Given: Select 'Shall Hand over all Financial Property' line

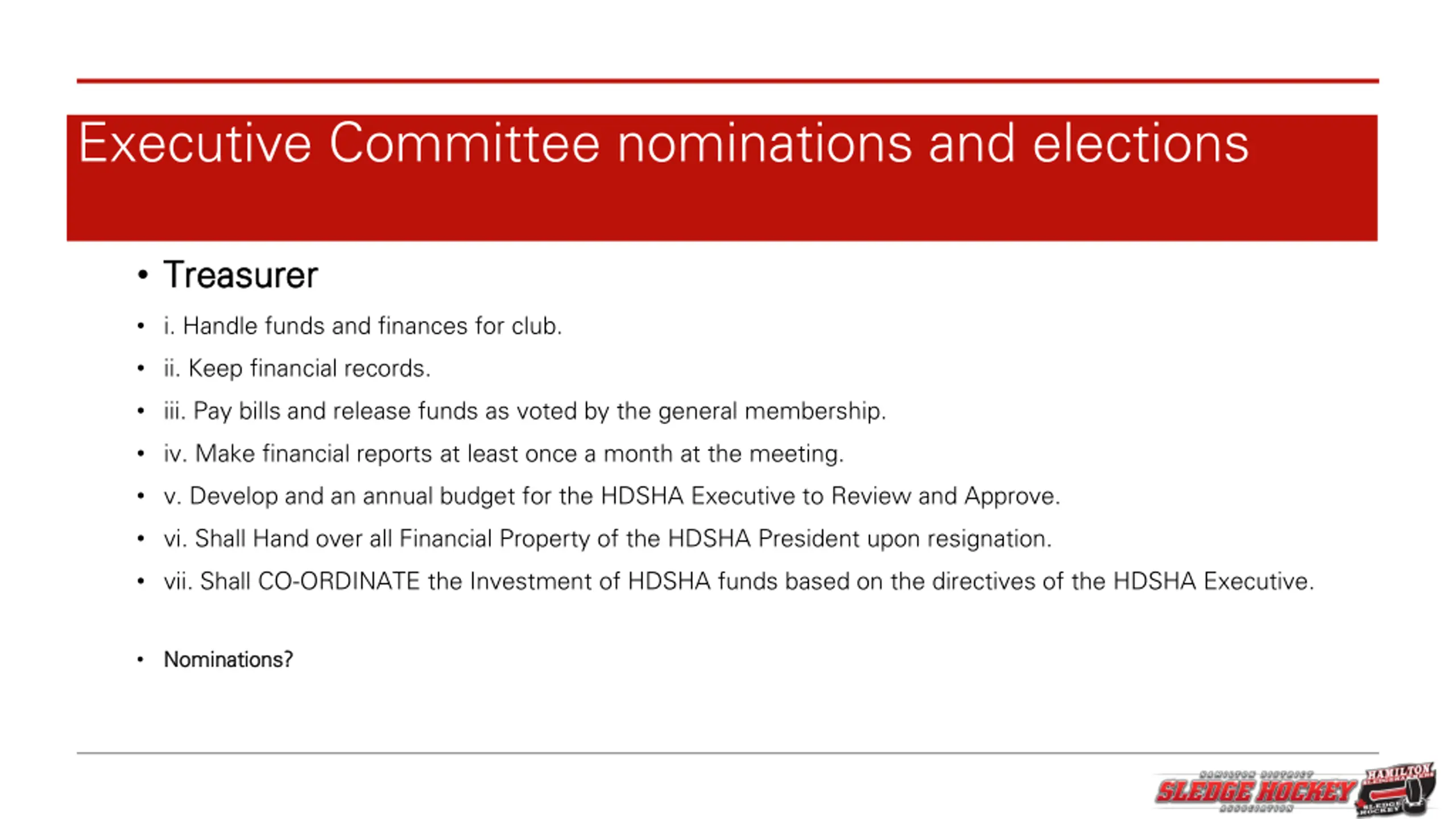Looking at the screenshot, I should 607,539.
